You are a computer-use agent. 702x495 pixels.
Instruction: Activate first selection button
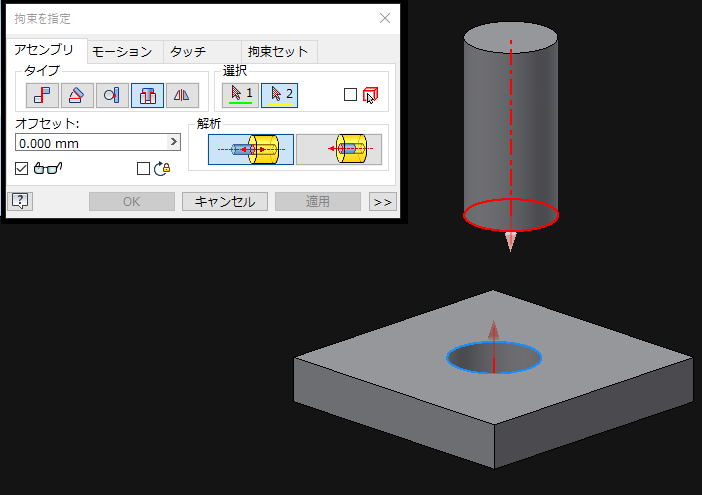point(240,95)
